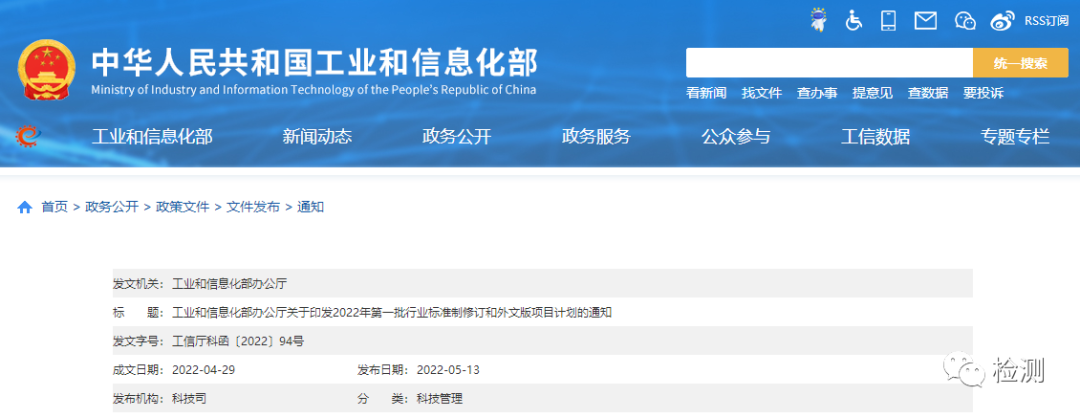Click 政策文件 in the breadcrumb

click(183, 207)
